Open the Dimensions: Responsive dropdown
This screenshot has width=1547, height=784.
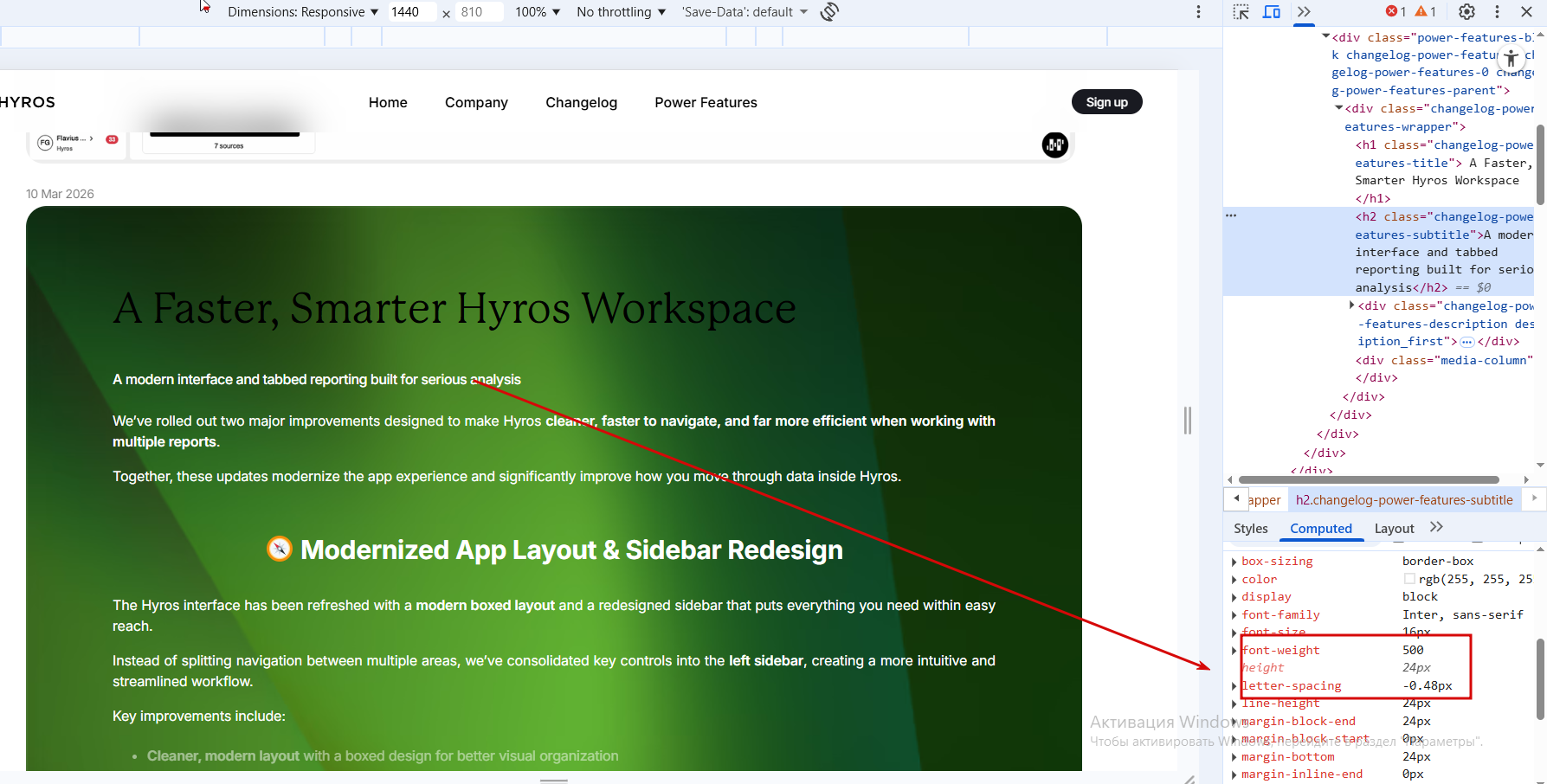coord(303,12)
